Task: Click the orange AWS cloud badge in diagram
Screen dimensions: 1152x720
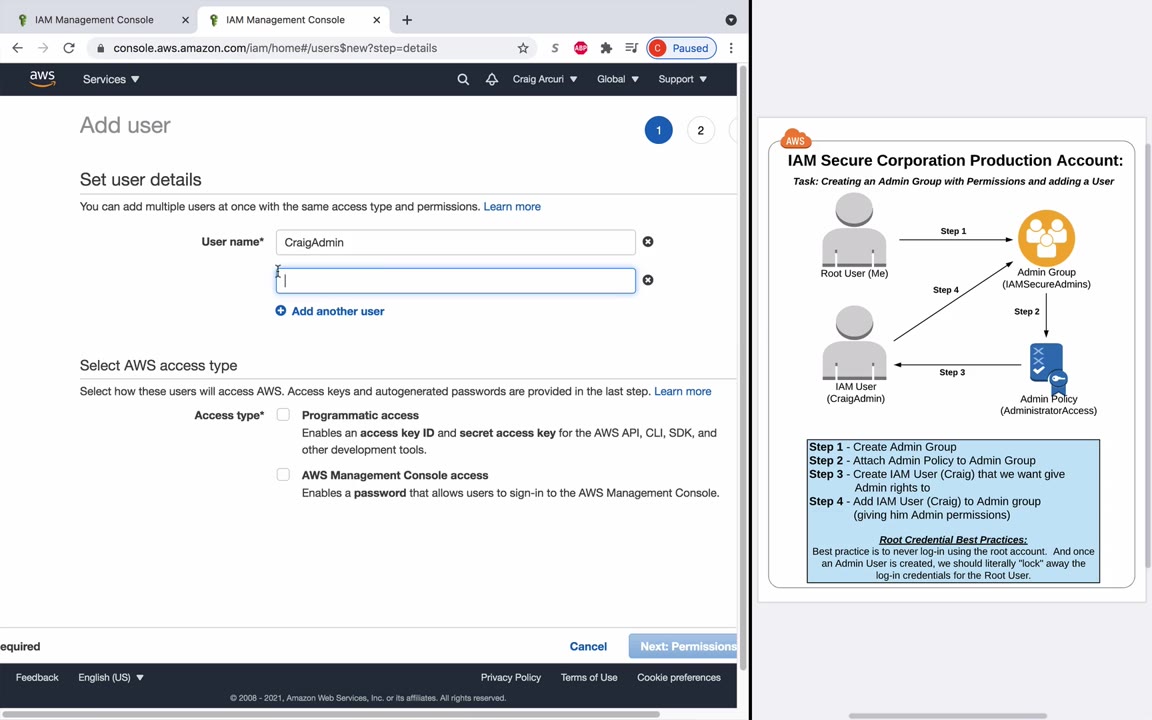Action: [x=796, y=138]
